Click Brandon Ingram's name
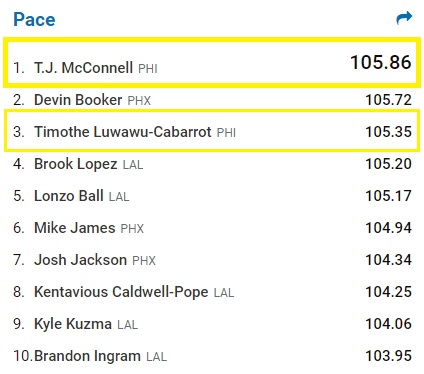The image size is (424, 374). [x=87, y=356]
